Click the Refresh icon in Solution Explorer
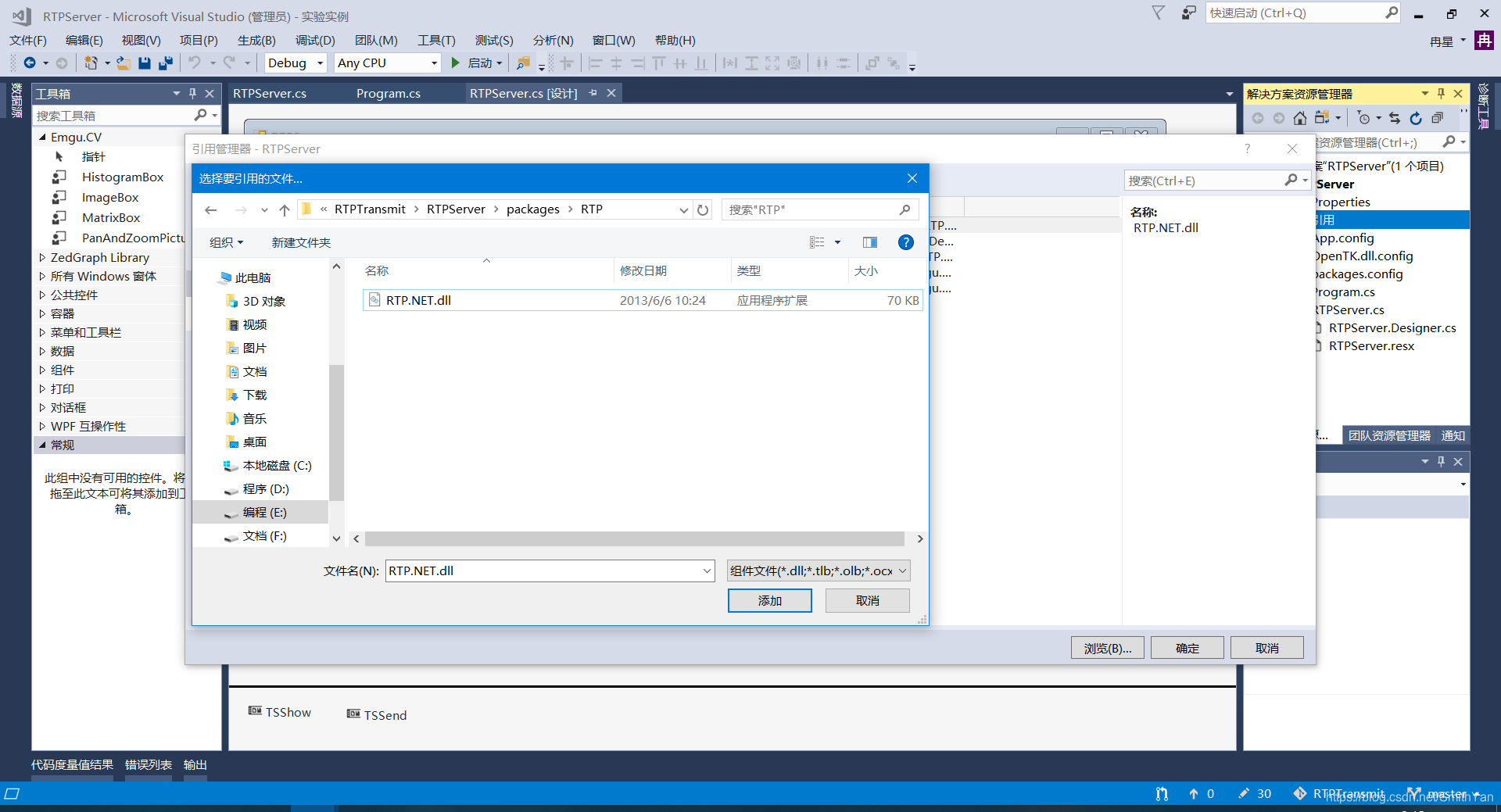Screen dimensions: 1501x812 [1416, 118]
